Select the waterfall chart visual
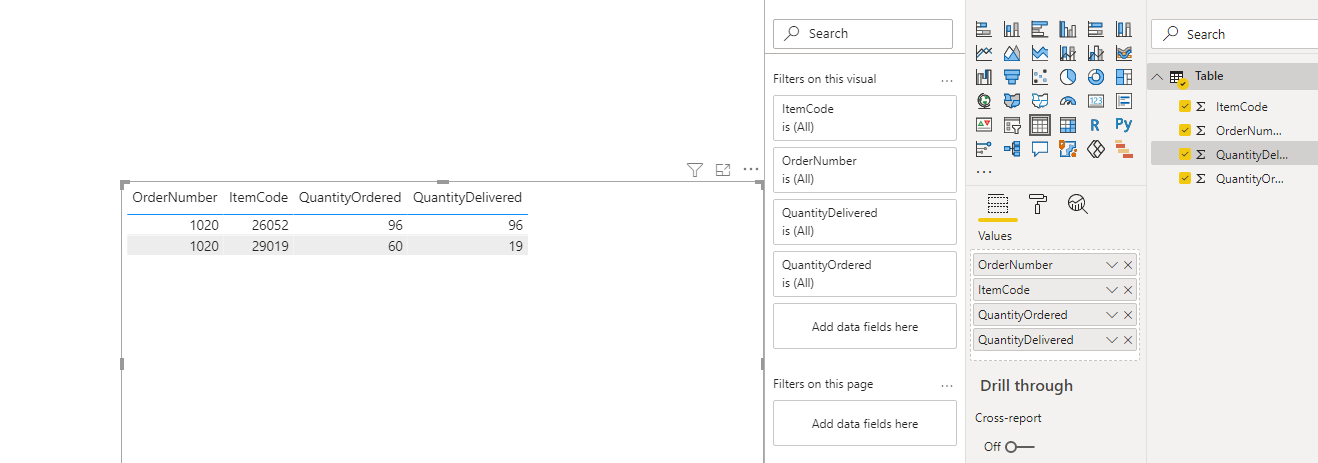Viewport: 1318px width, 463px height. [984, 77]
